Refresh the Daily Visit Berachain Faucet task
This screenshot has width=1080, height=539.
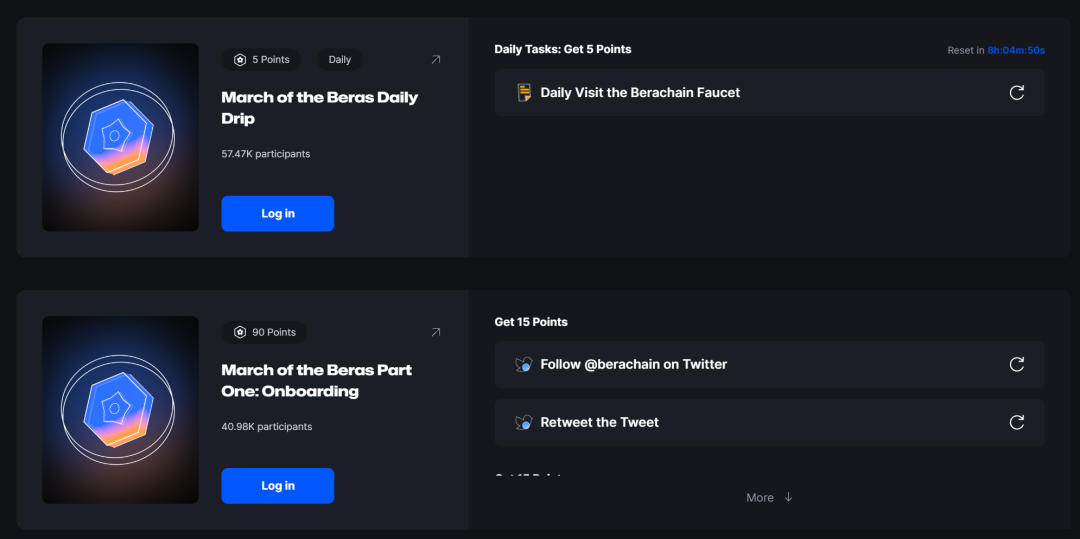coord(1016,93)
